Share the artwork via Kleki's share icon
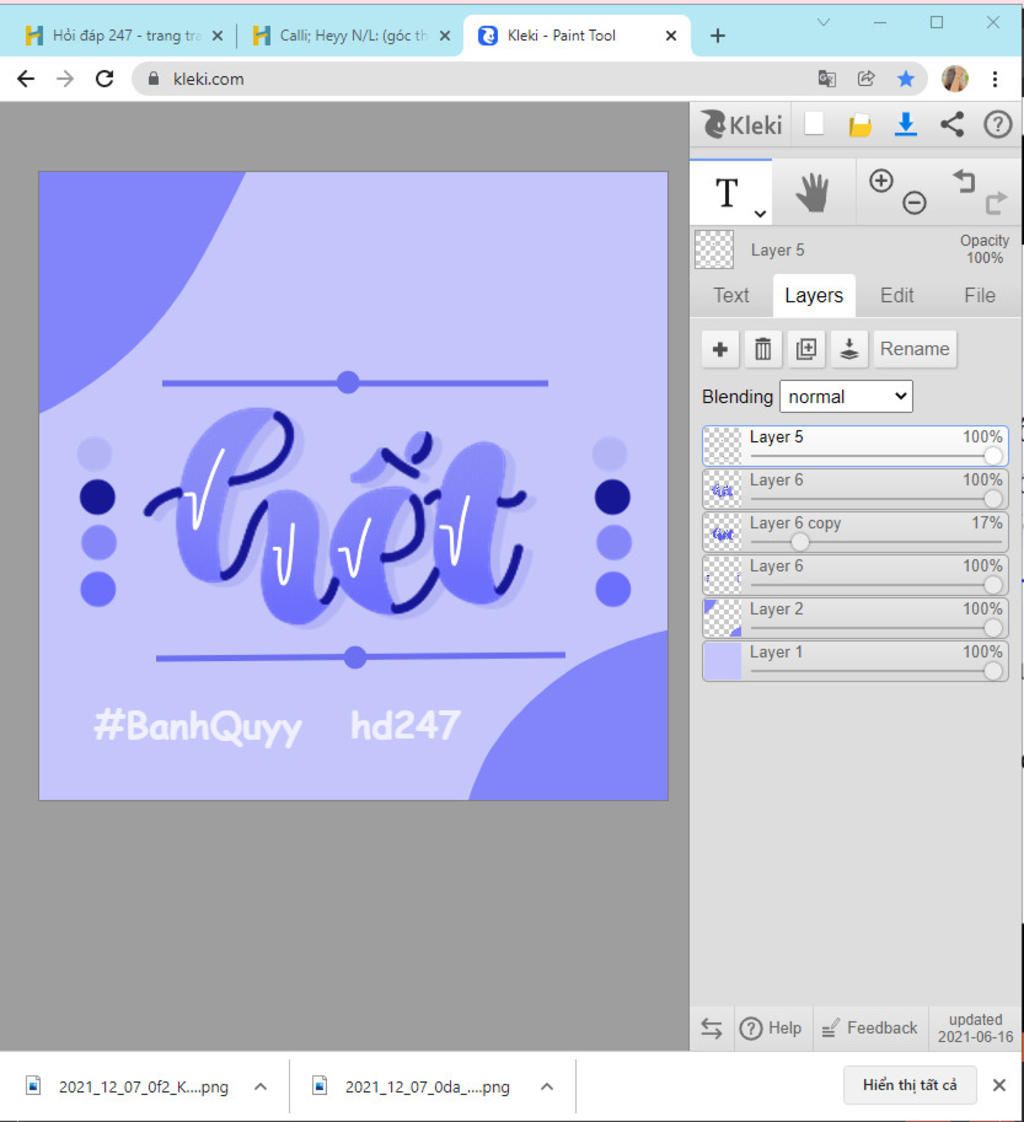Viewport: 1024px width, 1122px height. 952,125
